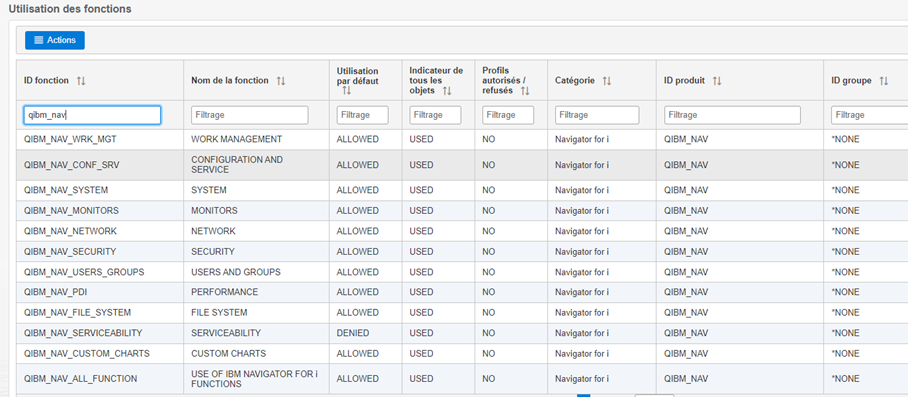Select the QIBM_NAV_FILE_SYSTEM row

[462, 313]
